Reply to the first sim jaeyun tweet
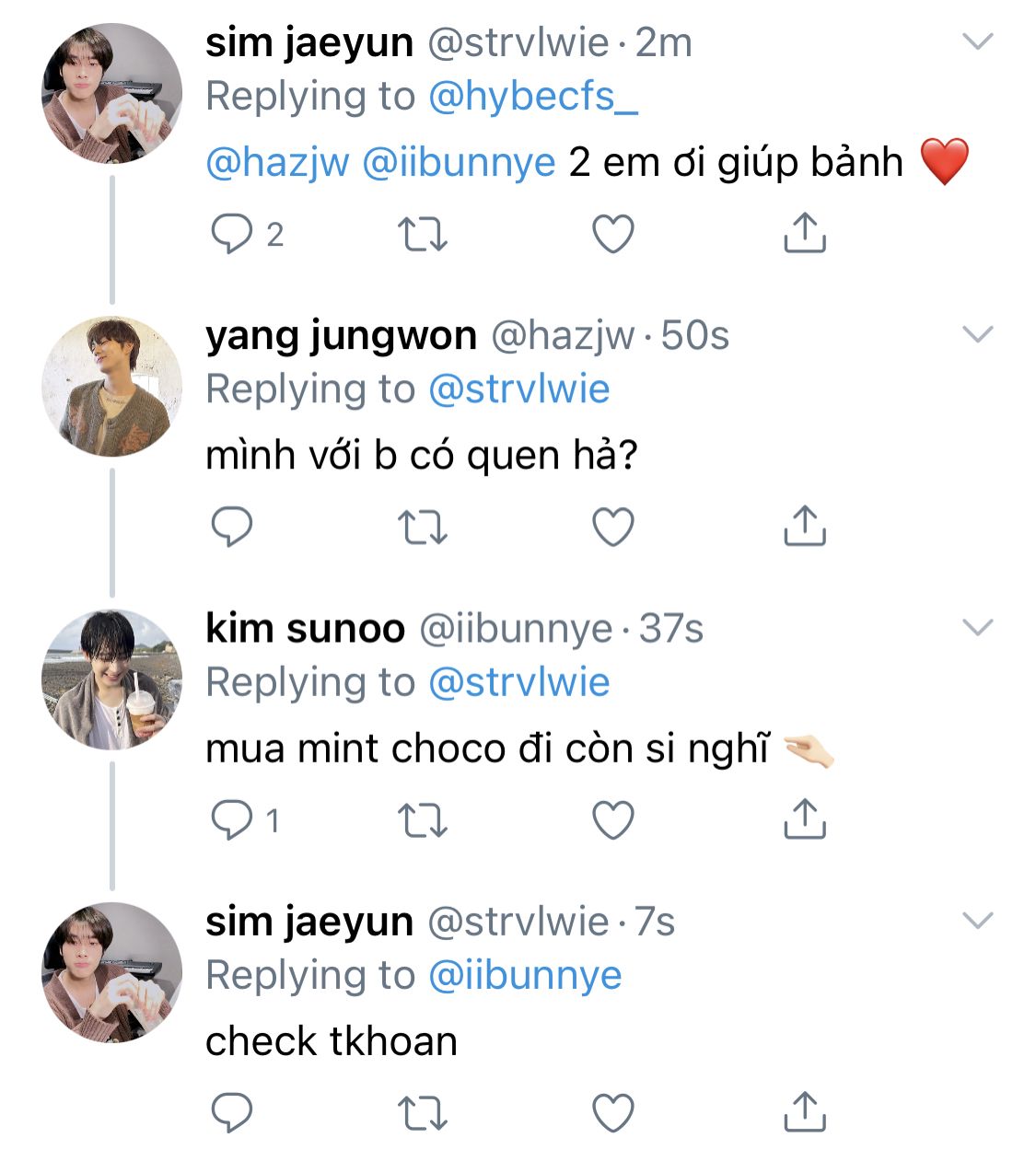This screenshot has width=1036, height=1161. (231, 234)
